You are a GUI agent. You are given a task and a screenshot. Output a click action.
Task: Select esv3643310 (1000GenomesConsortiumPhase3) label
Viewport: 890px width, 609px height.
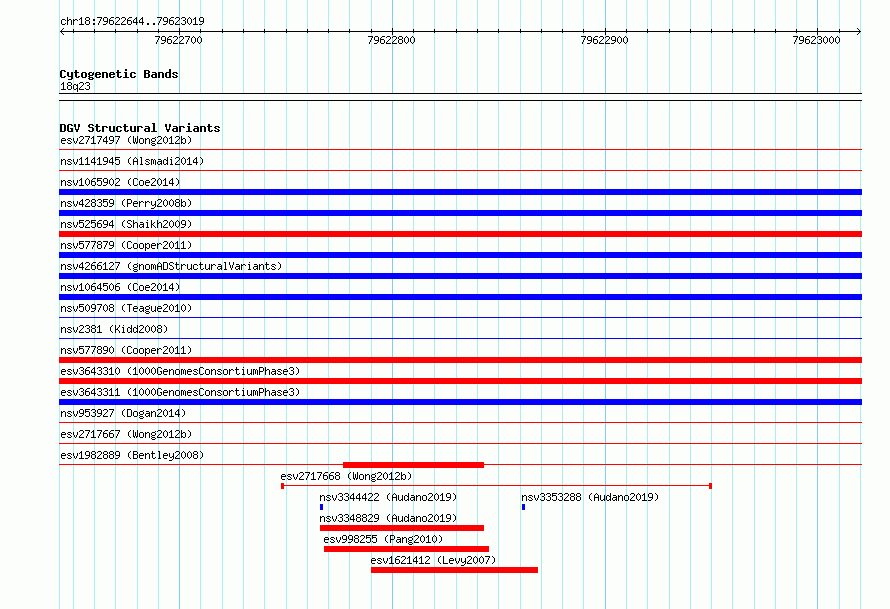click(x=180, y=371)
